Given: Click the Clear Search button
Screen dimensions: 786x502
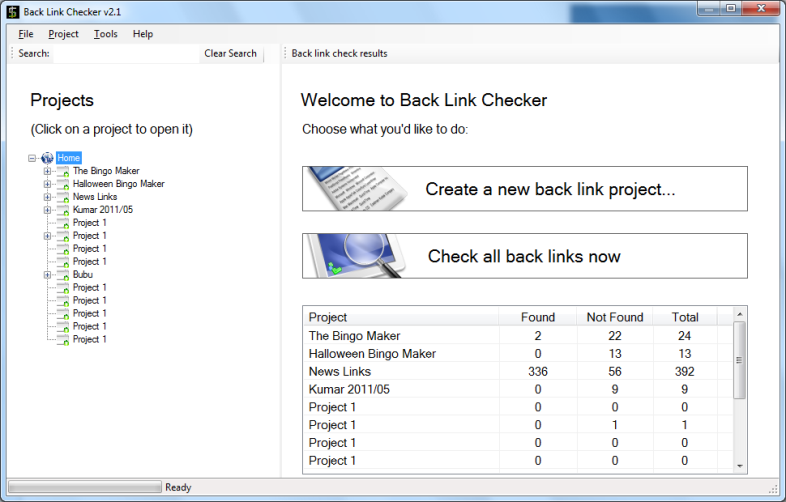Looking at the screenshot, I should (231, 53).
